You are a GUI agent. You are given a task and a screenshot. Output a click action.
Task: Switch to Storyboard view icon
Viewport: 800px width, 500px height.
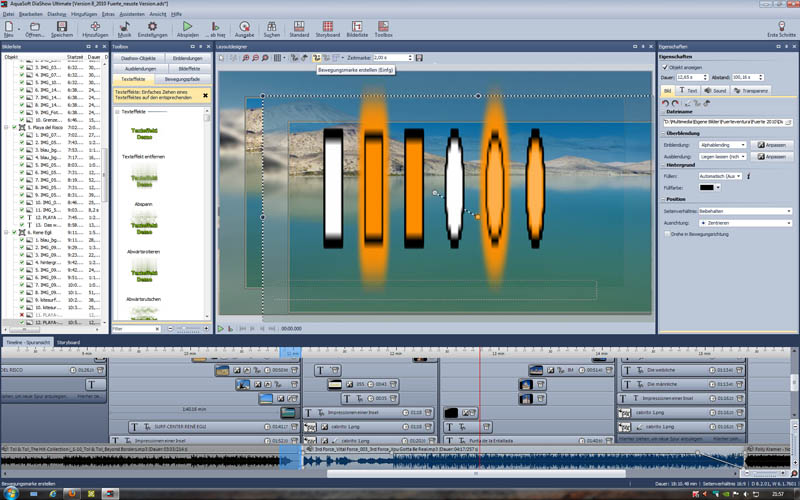click(327, 26)
